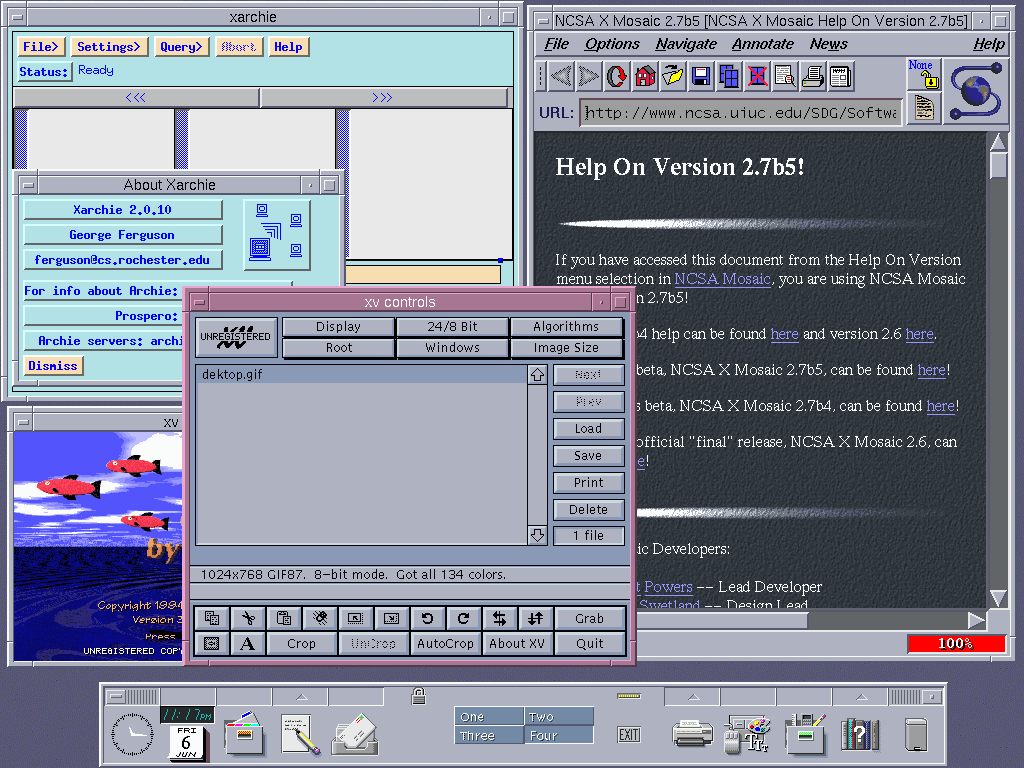1024x768 pixels.
Task: Switch to workspace One
Action: click(489, 716)
